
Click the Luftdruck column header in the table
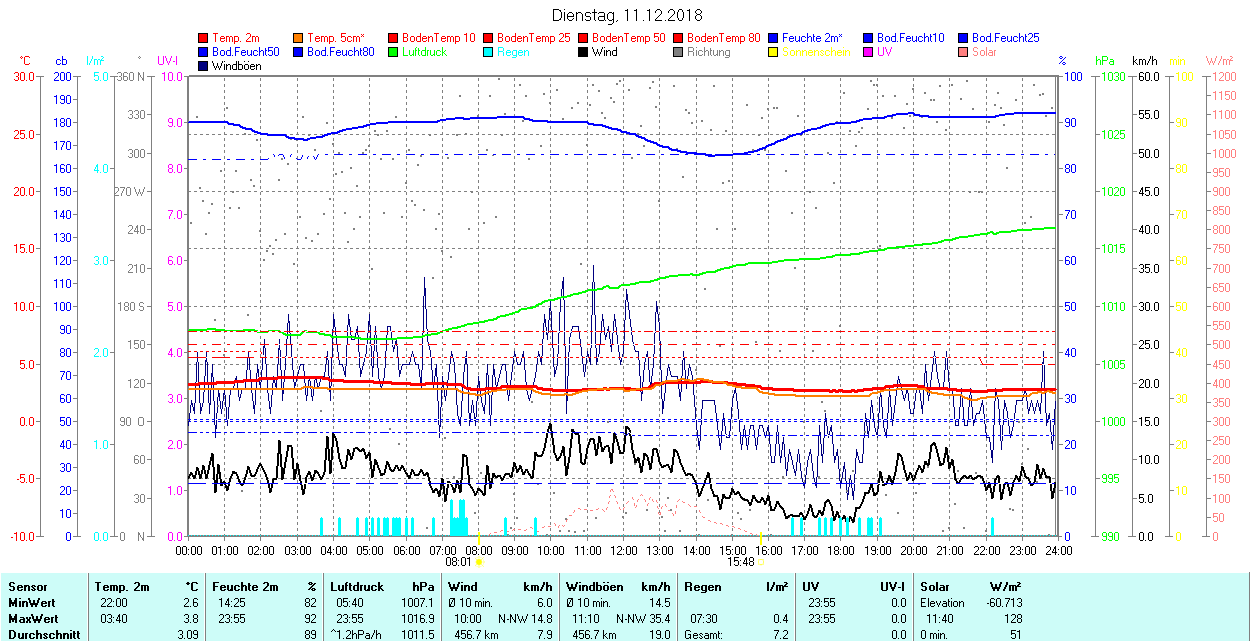coord(356,587)
